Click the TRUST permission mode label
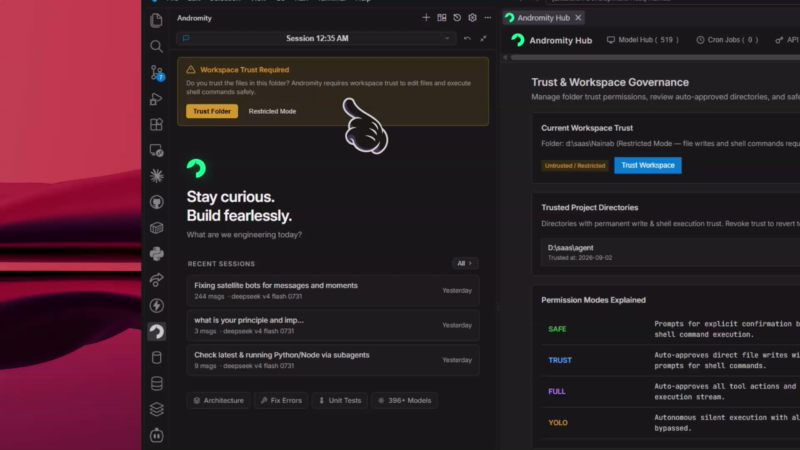 click(x=560, y=360)
